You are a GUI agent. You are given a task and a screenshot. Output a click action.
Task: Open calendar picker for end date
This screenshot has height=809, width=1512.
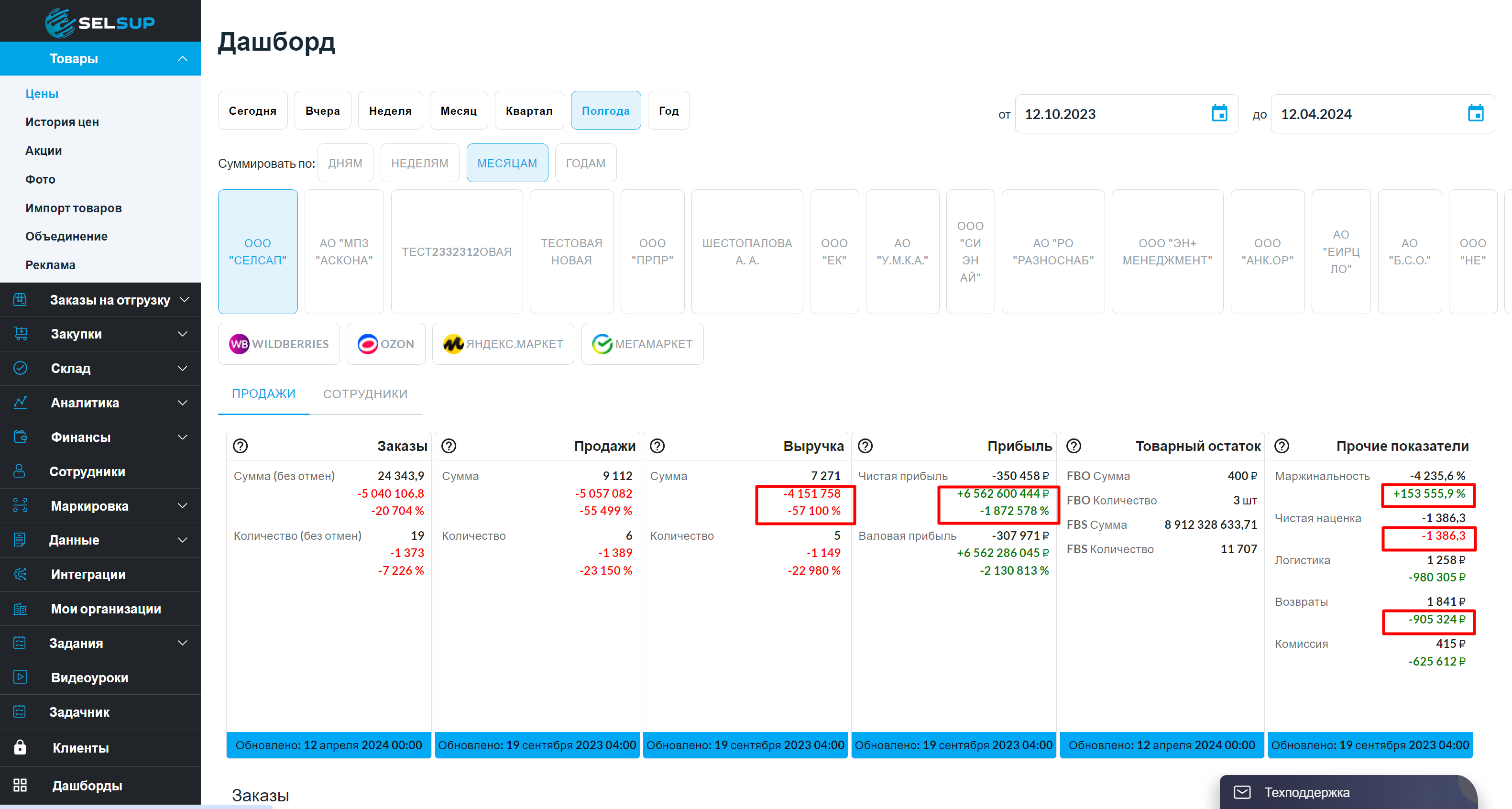click(1475, 113)
